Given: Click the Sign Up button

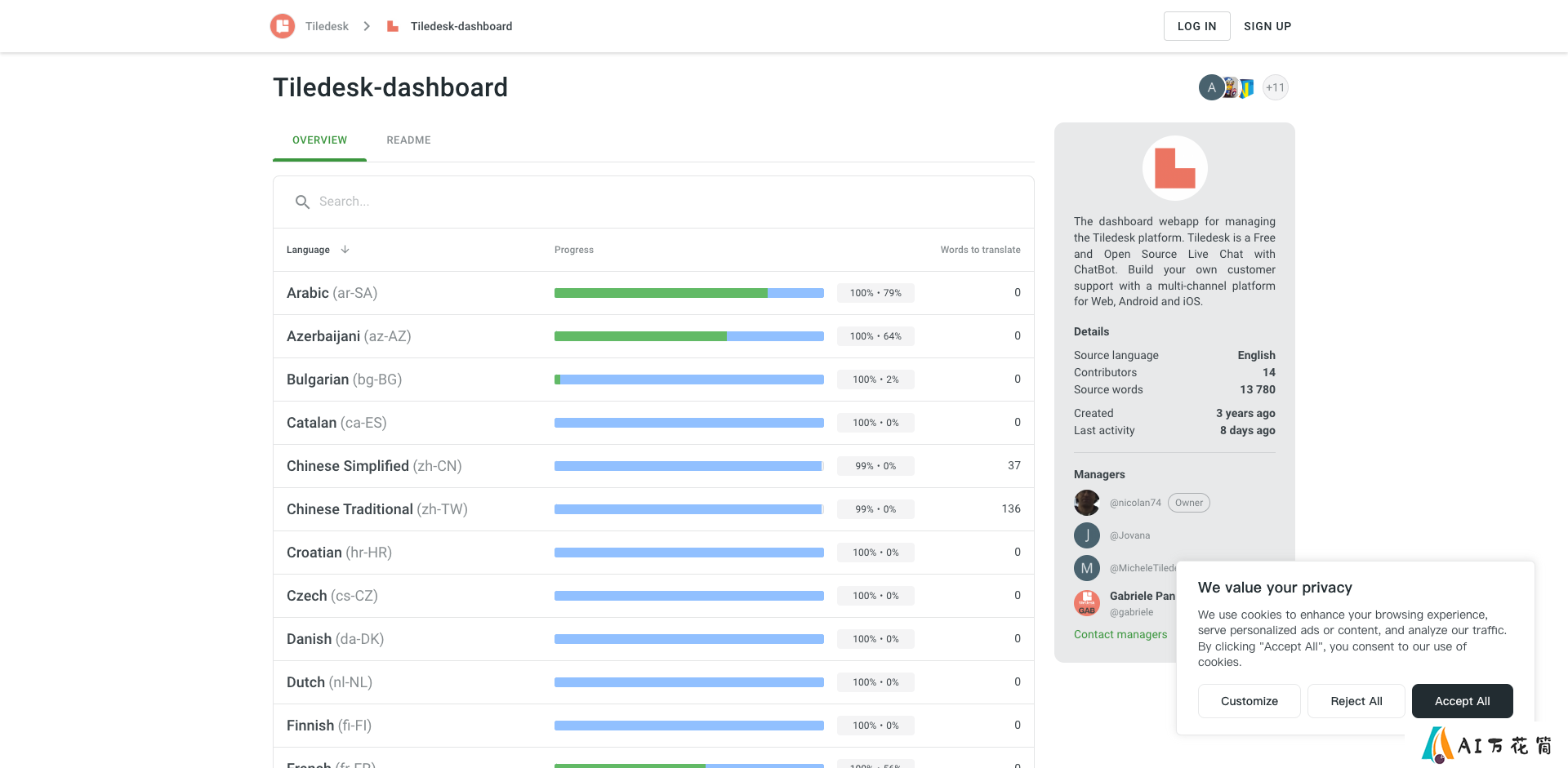Looking at the screenshot, I should pyautogui.click(x=1267, y=26).
